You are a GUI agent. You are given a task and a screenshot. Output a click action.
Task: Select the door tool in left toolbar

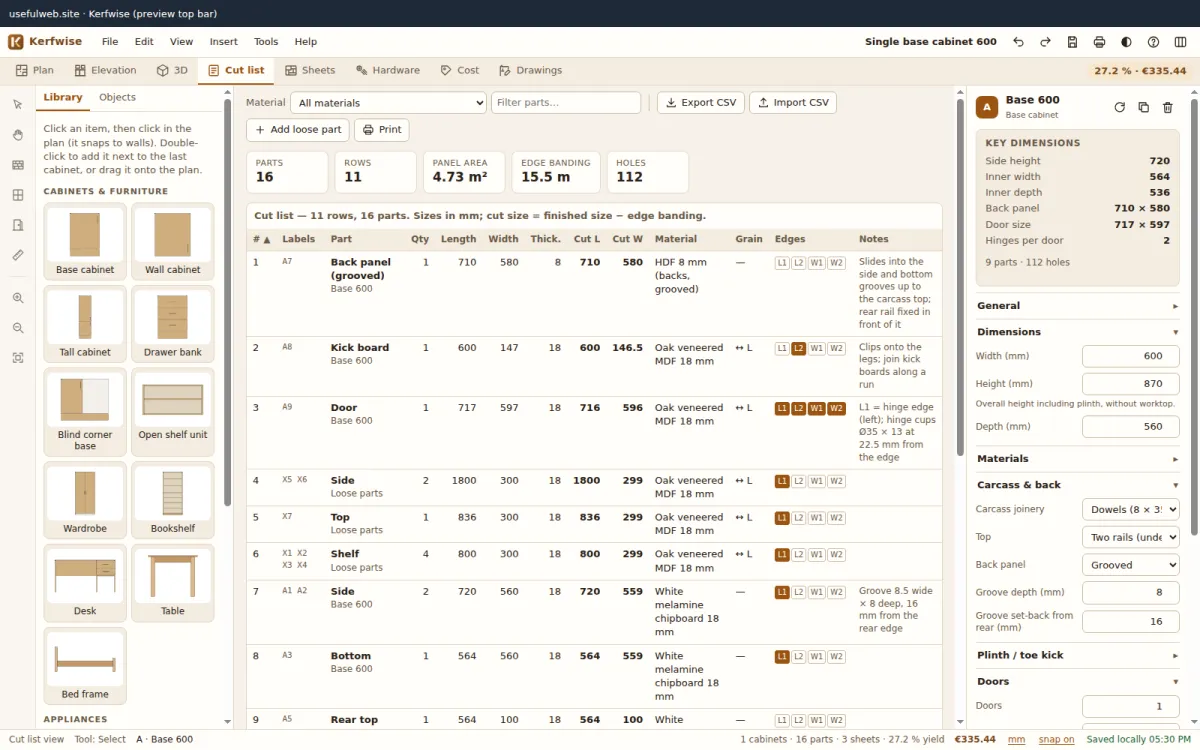17,225
